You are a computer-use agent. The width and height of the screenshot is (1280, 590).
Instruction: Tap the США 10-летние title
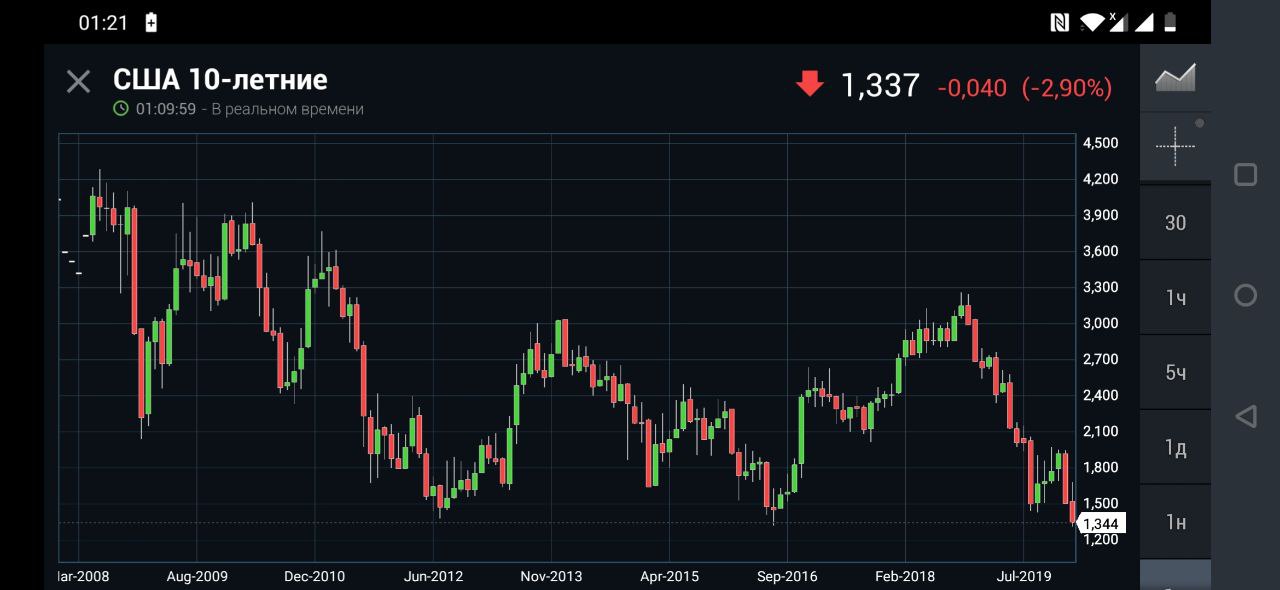click(220, 79)
